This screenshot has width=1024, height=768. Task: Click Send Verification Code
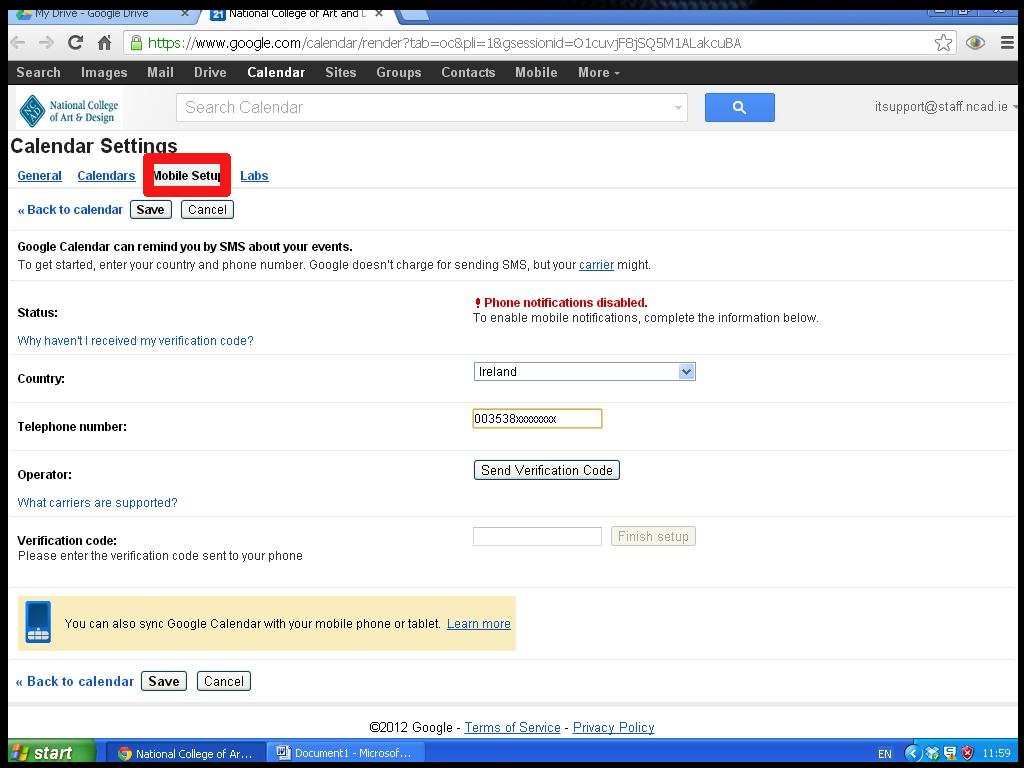(x=547, y=470)
